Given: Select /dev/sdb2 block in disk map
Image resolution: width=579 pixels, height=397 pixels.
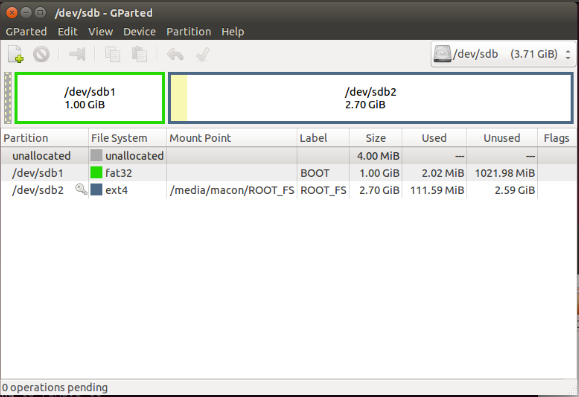Looking at the screenshot, I should [371, 98].
